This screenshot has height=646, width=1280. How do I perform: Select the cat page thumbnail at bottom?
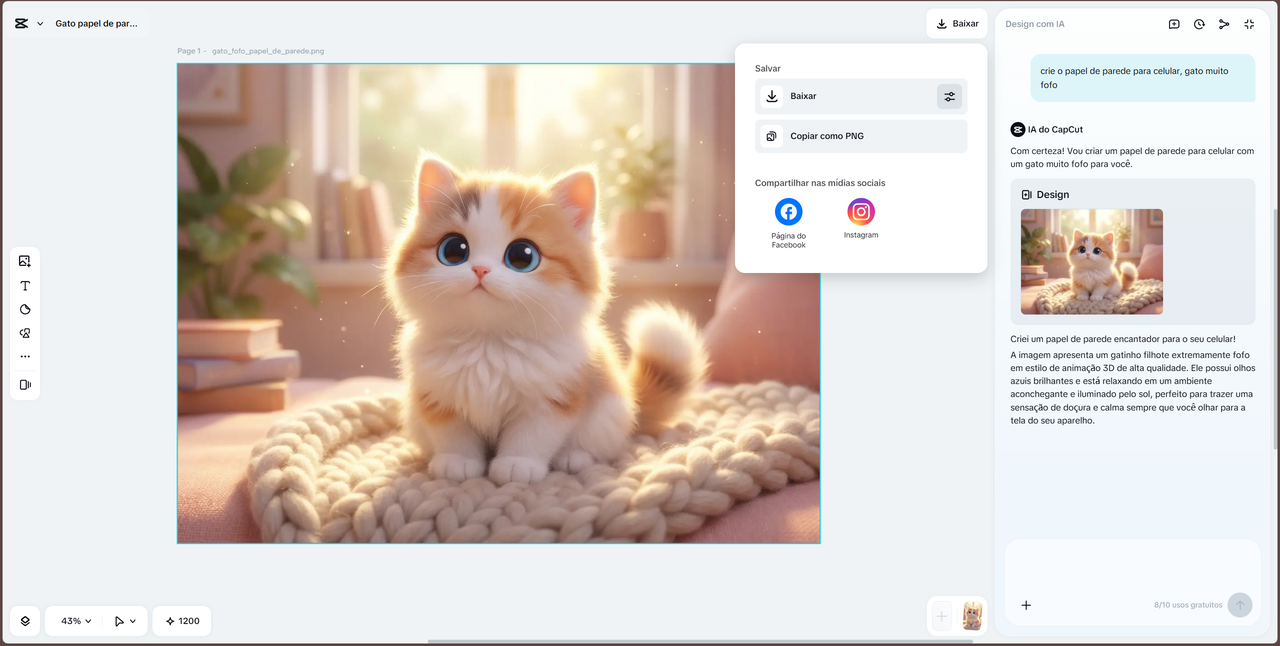[972, 616]
